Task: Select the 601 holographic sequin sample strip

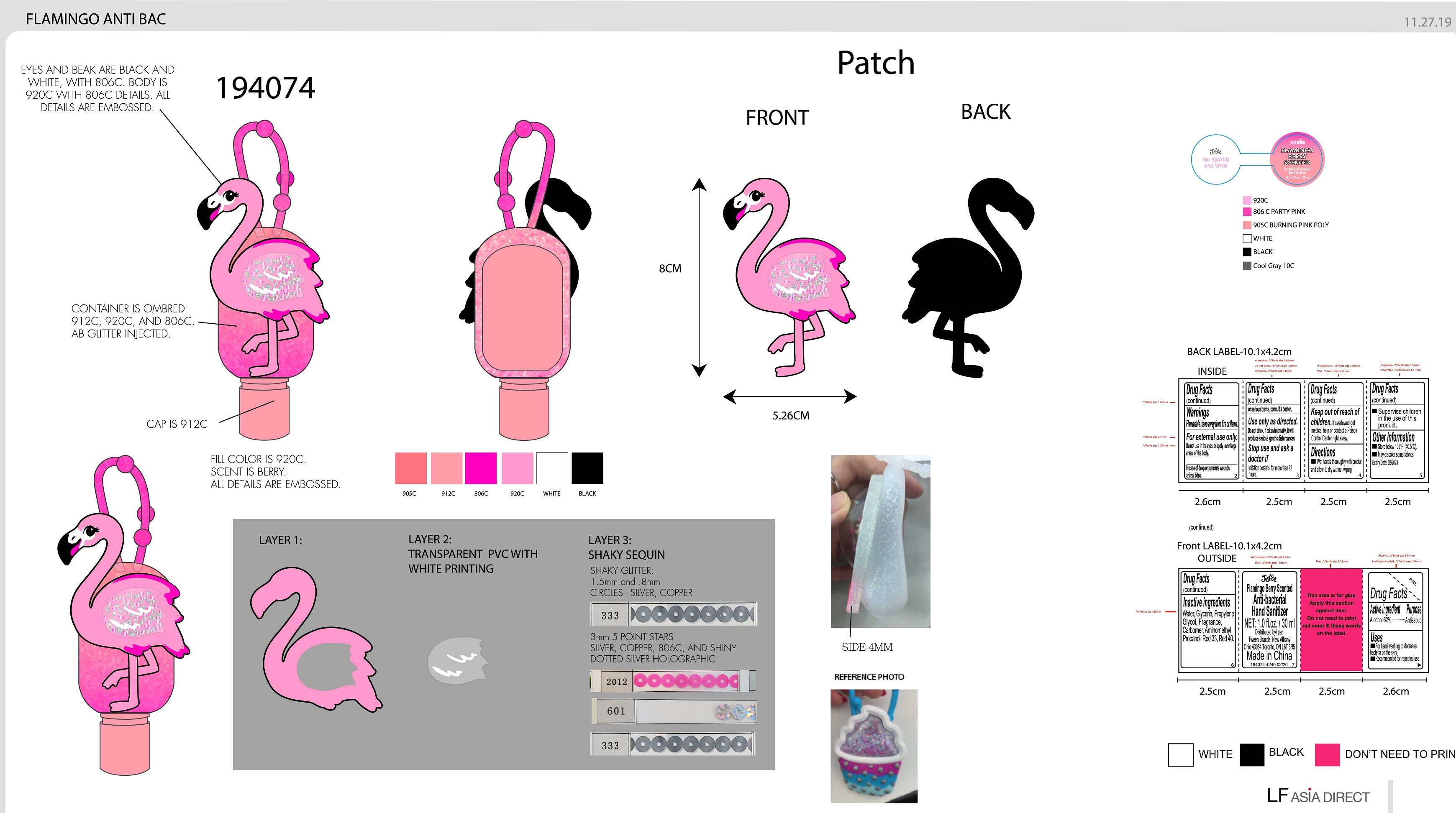Action: coord(673,711)
